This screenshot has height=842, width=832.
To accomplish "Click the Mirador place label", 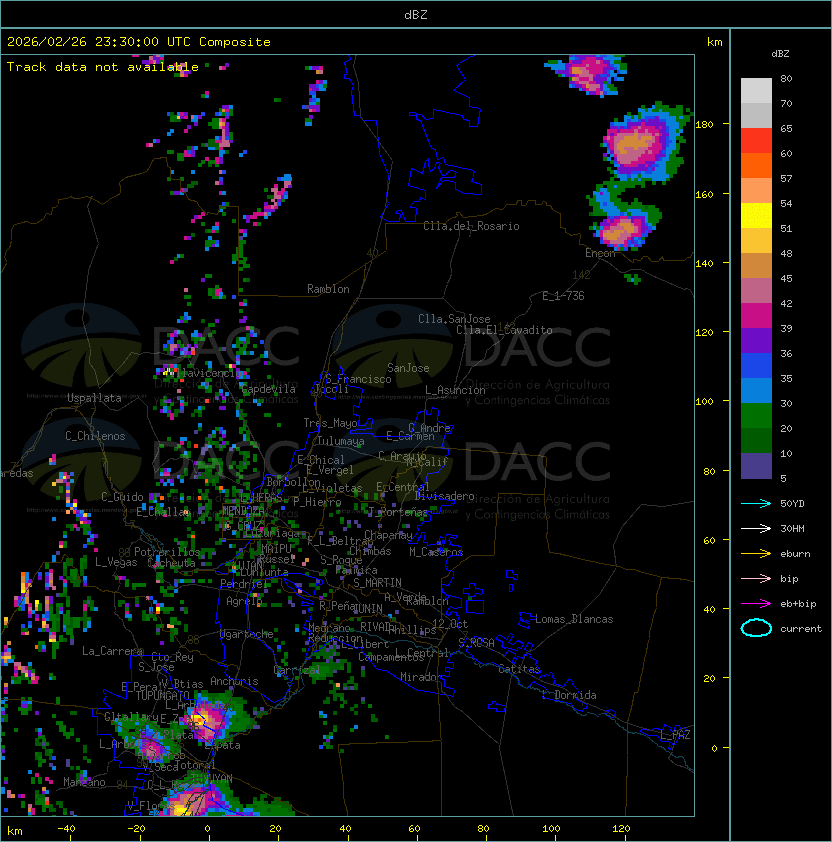I will coord(422,677).
